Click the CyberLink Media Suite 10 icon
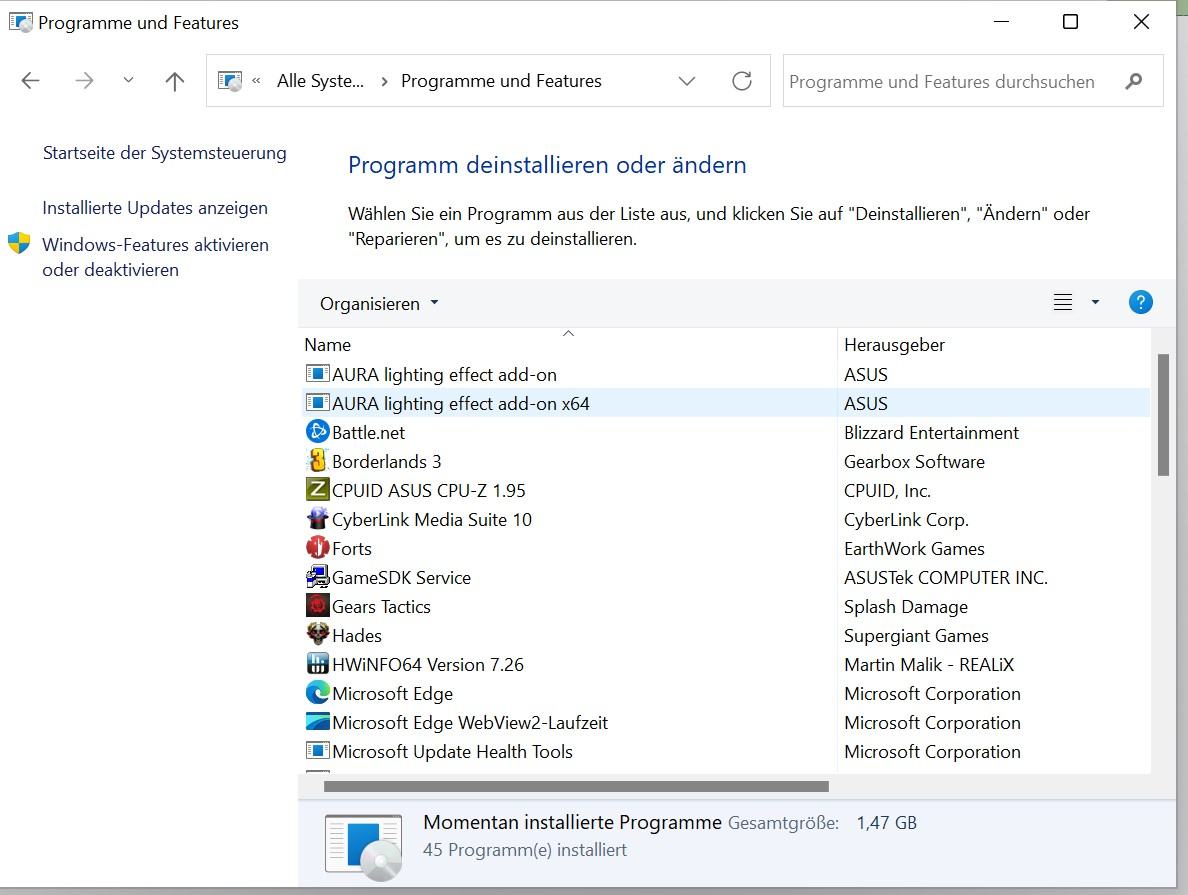Image resolution: width=1188 pixels, height=895 pixels. tap(317, 518)
